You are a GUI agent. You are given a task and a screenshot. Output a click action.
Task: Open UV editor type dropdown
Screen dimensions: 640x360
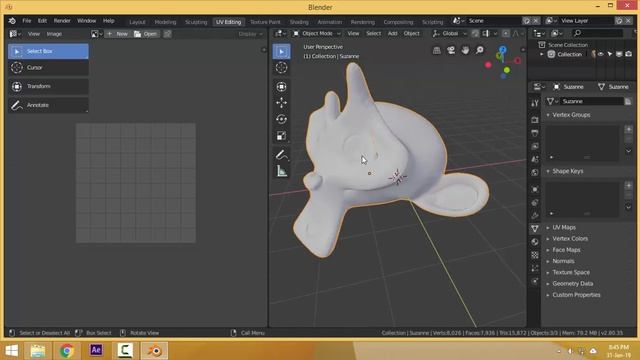point(15,34)
